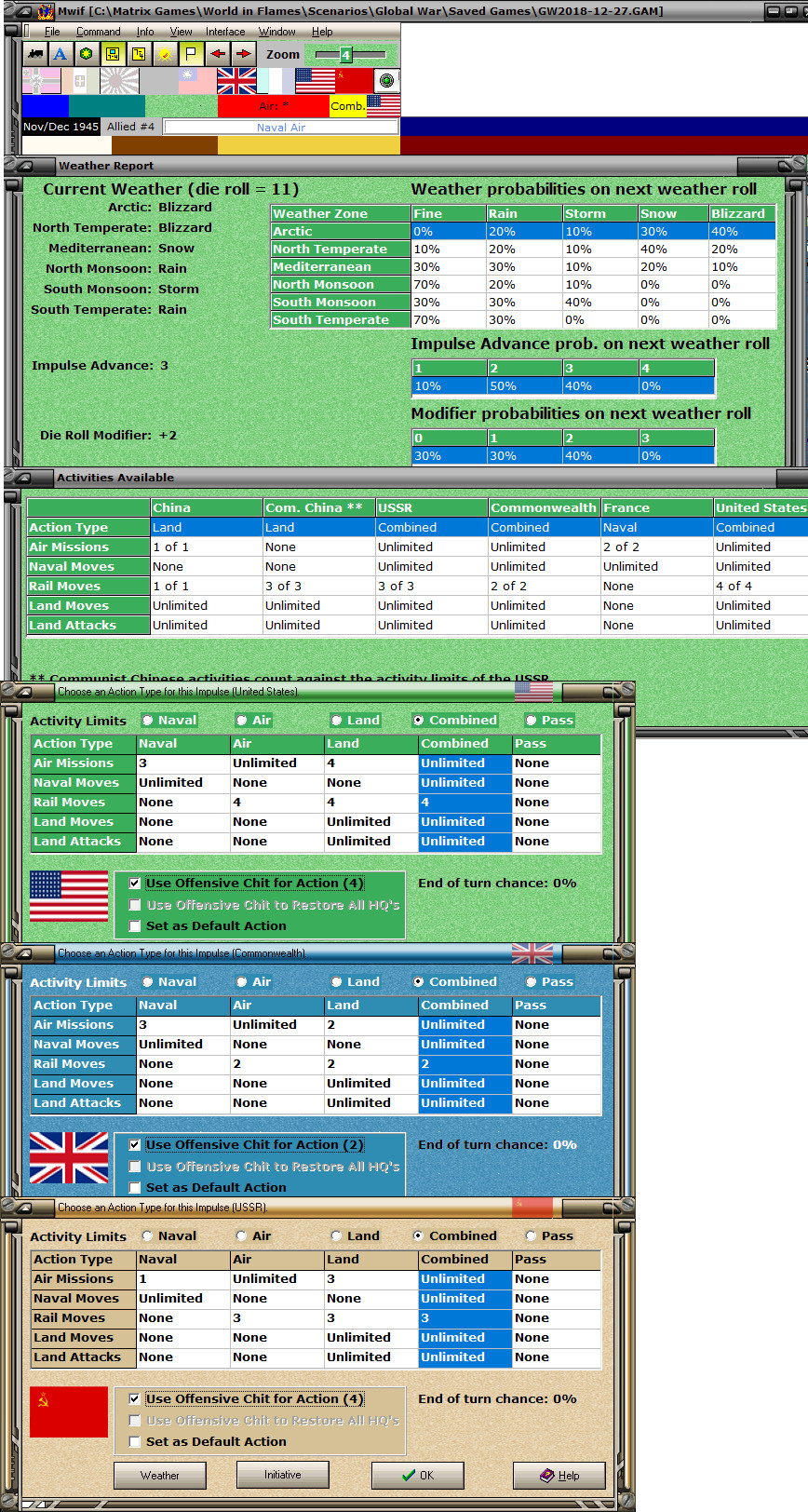This screenshot has height=1512, width=808.
Task: Click the large Union Jack in Commonwealth dialog
Action: click(x=69, y=1157)
